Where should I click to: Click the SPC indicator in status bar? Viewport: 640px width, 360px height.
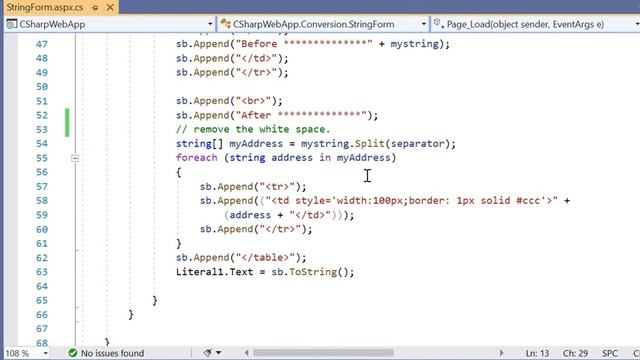[610, 353]
